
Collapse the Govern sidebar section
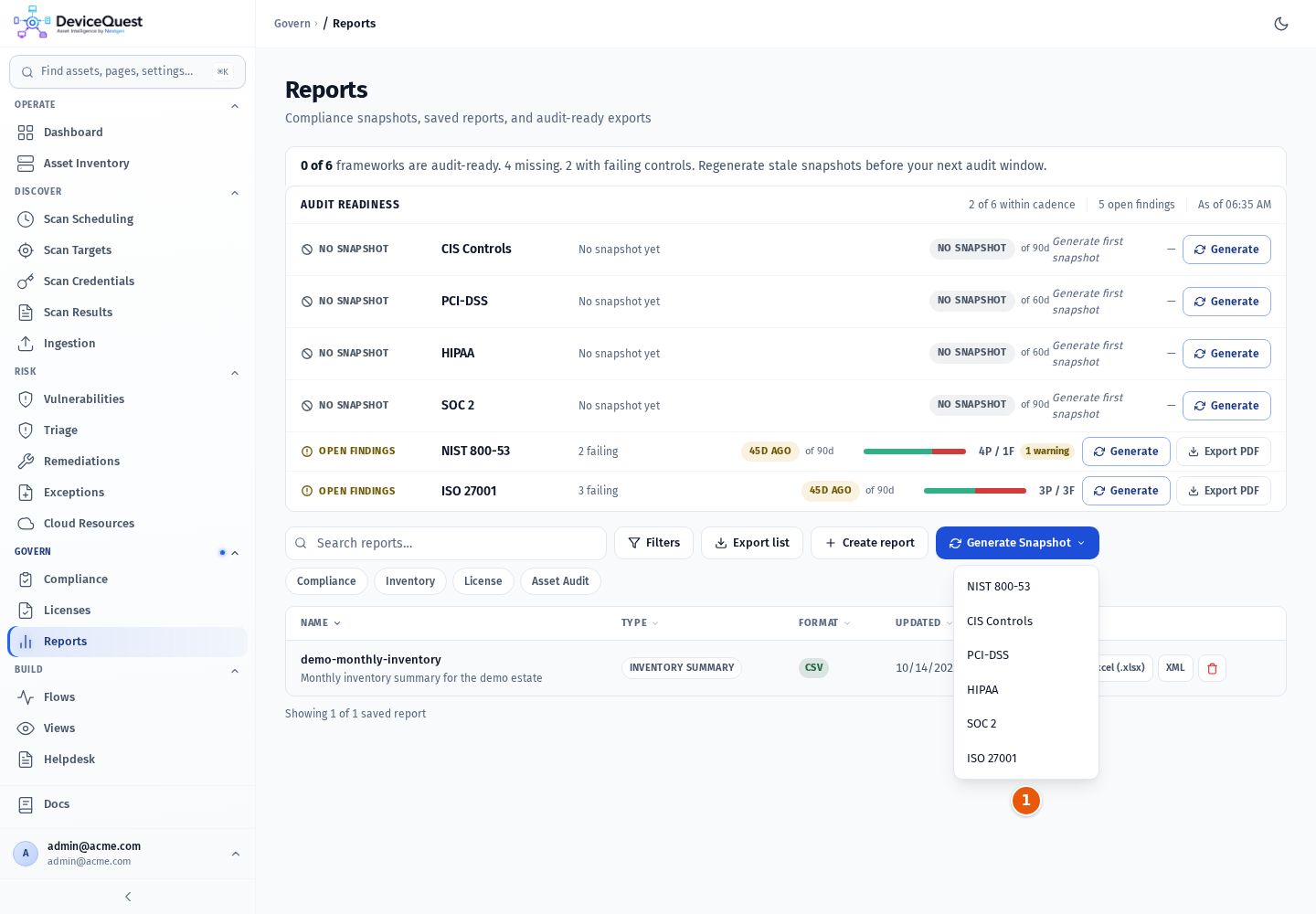[x=235, y=553]
